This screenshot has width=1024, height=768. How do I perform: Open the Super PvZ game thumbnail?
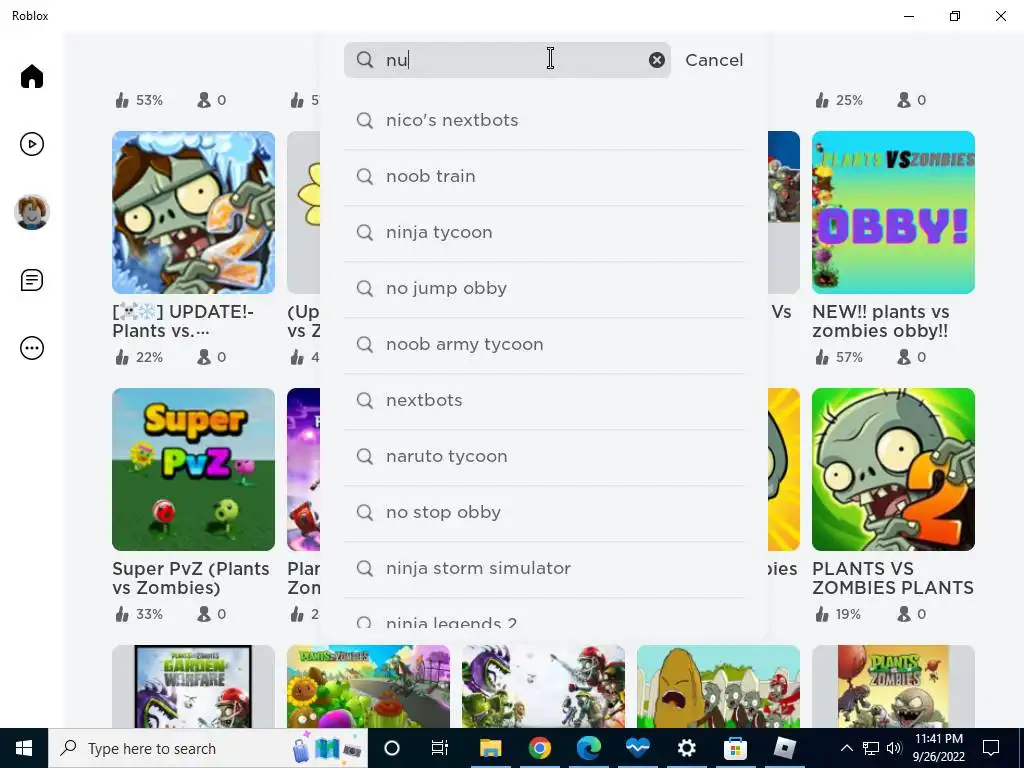click(193, 470)
